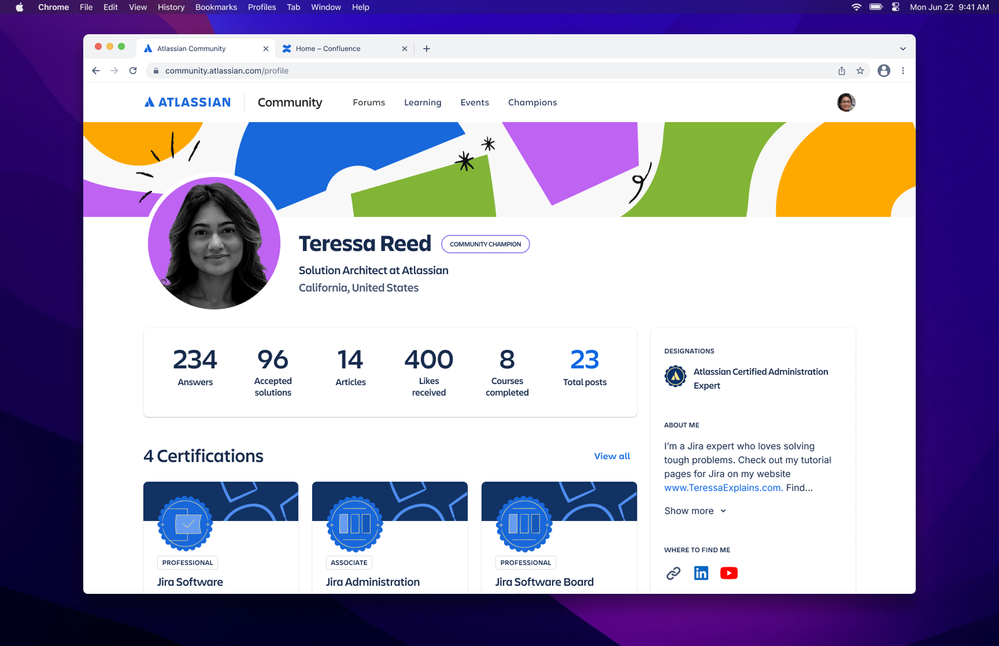This screenshot has height=646, width=999.
Task: Click the 400 Likes received stat
Action: pyautogui.click(x=429, y=373)
